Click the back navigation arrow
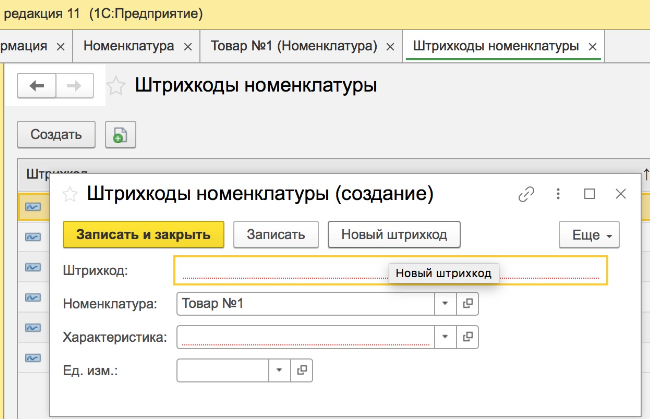Screen dimensions: 652x419 37,86
